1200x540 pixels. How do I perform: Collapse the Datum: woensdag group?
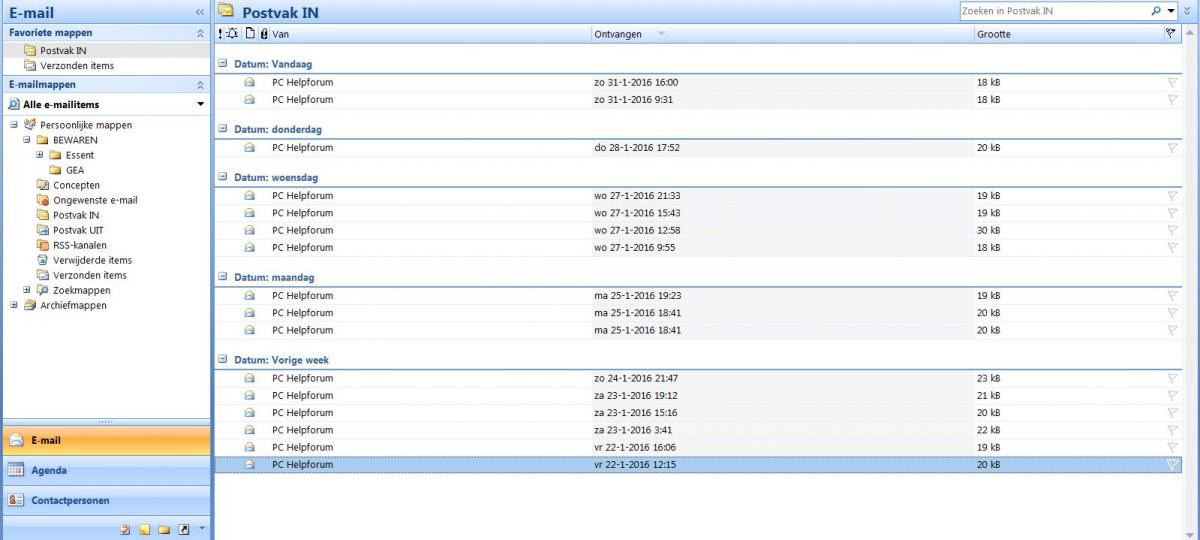point(223,177)
